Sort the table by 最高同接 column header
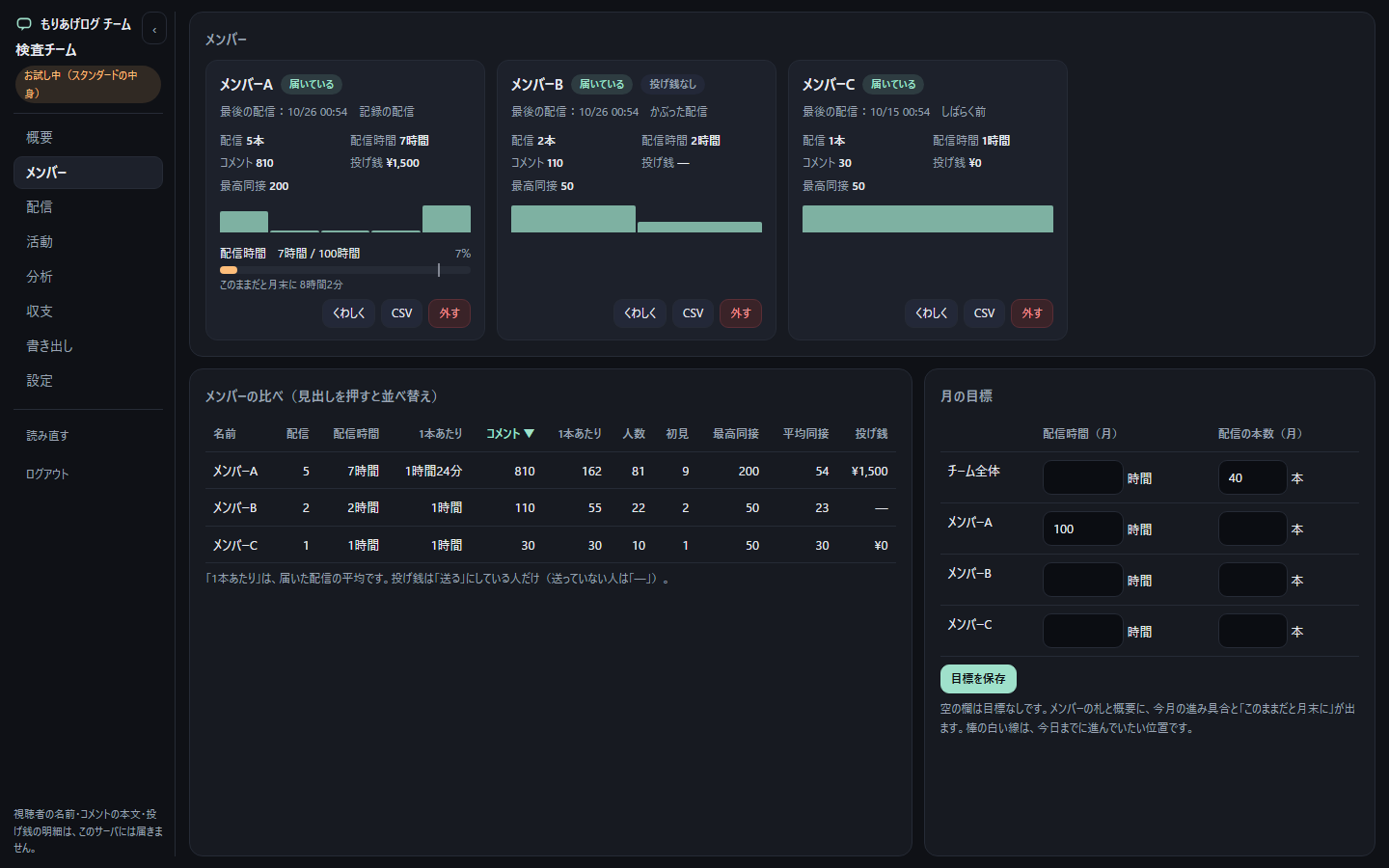 [x=736, y=434]
